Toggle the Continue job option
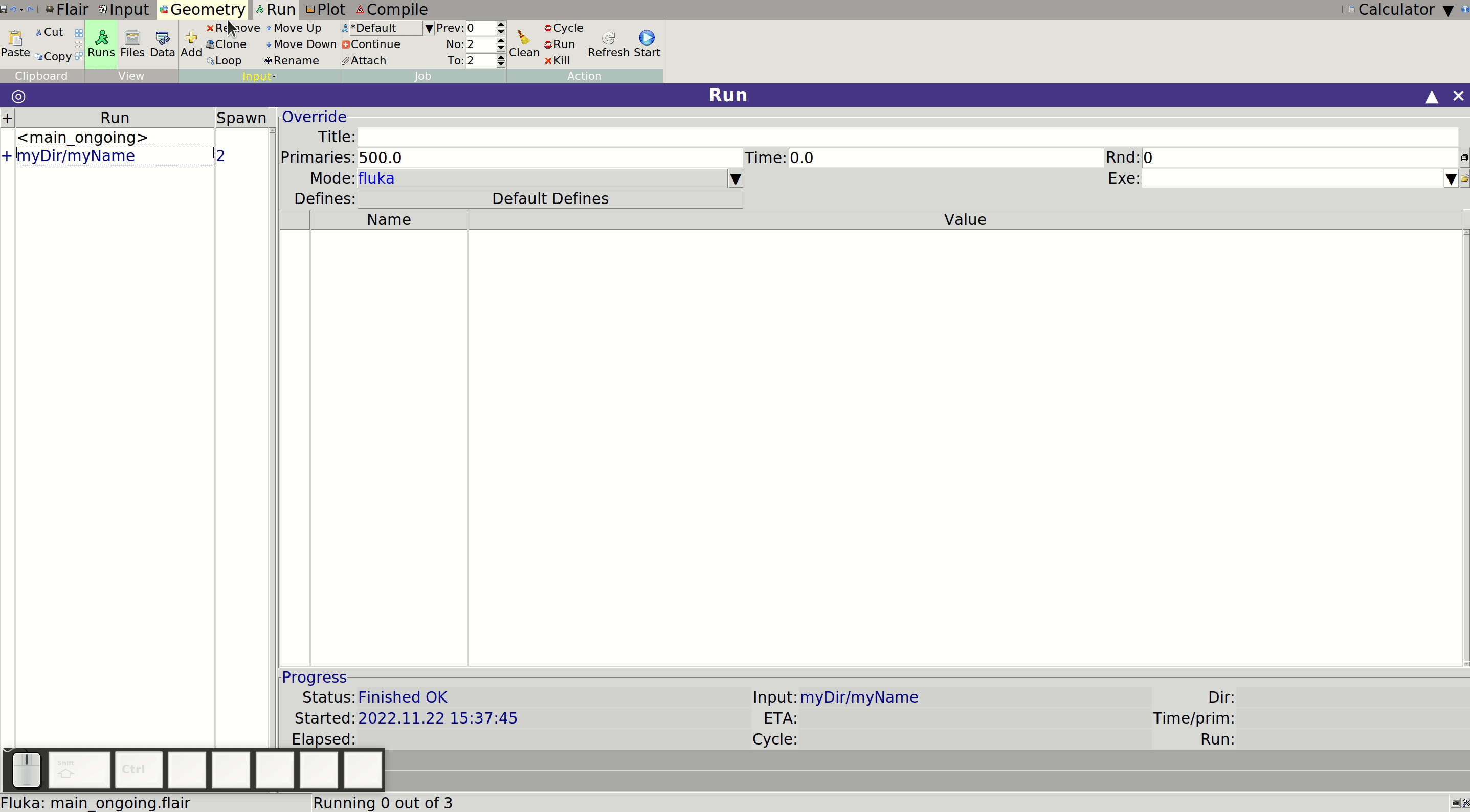The image size is (1470, 812). point(371,44)
